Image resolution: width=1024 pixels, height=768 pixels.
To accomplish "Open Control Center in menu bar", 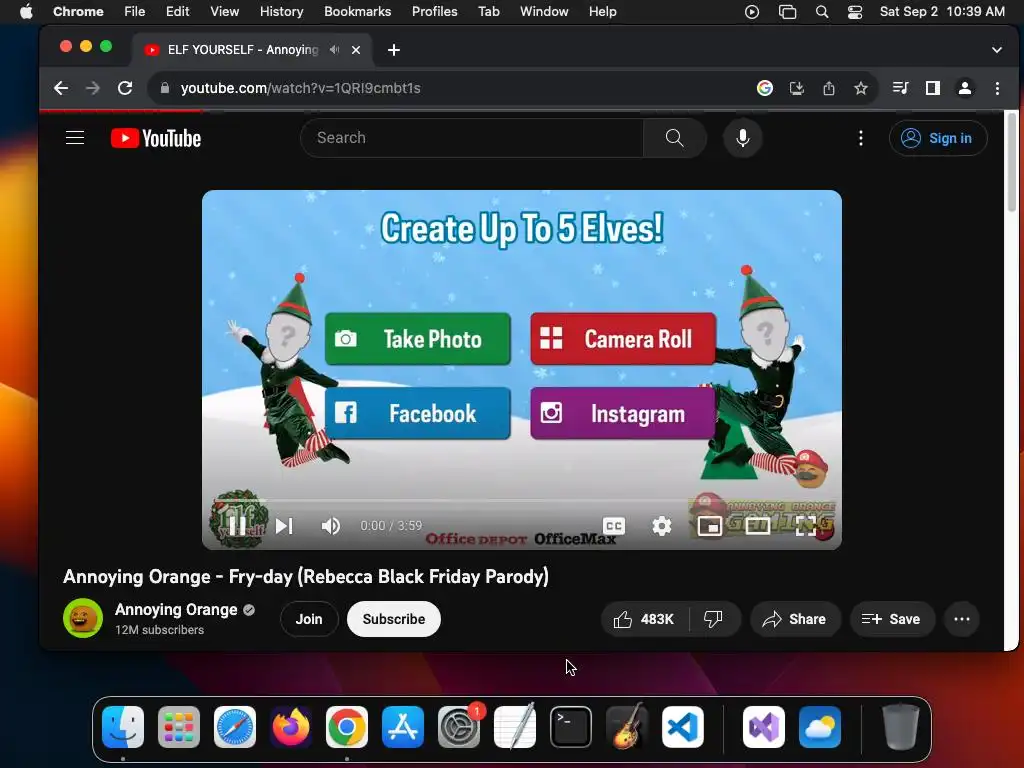I will pyautogui.click(x=855, y=12).
